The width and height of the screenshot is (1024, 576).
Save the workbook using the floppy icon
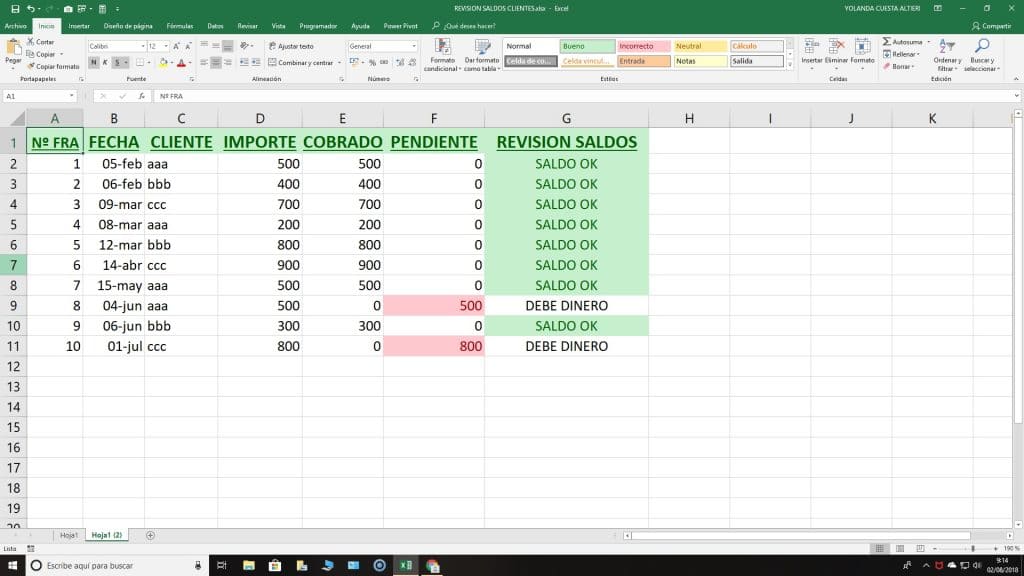point(15,8)
